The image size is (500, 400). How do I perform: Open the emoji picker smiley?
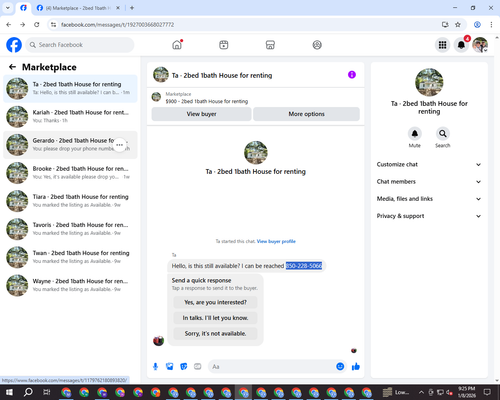340,367
